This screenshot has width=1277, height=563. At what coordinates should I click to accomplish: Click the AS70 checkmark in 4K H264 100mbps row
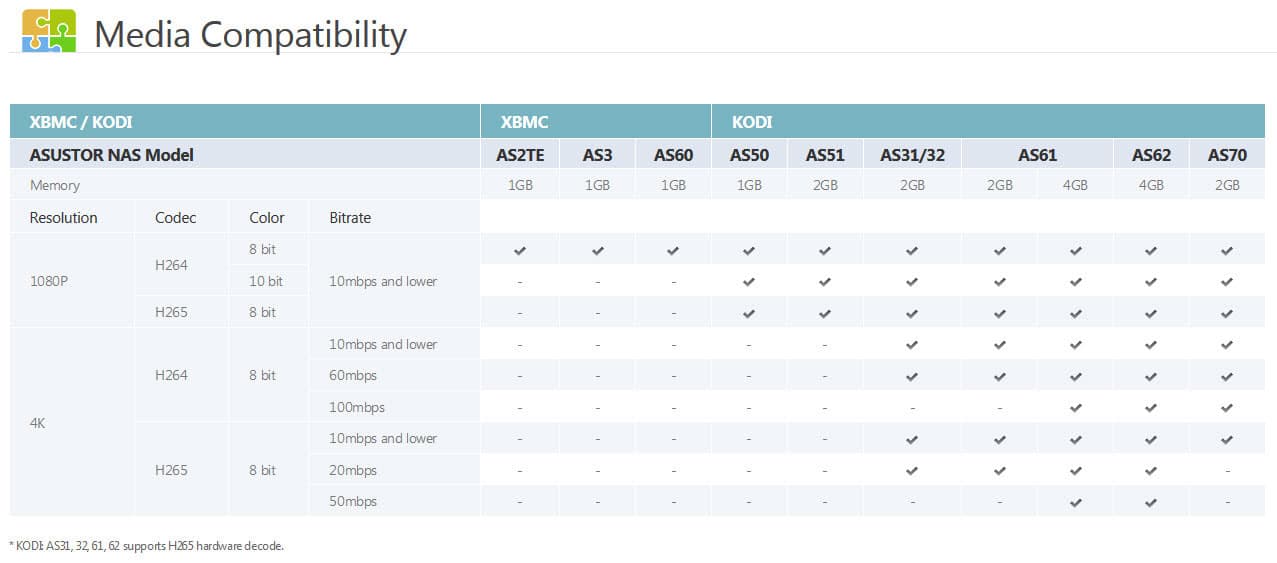[1227, 408]
